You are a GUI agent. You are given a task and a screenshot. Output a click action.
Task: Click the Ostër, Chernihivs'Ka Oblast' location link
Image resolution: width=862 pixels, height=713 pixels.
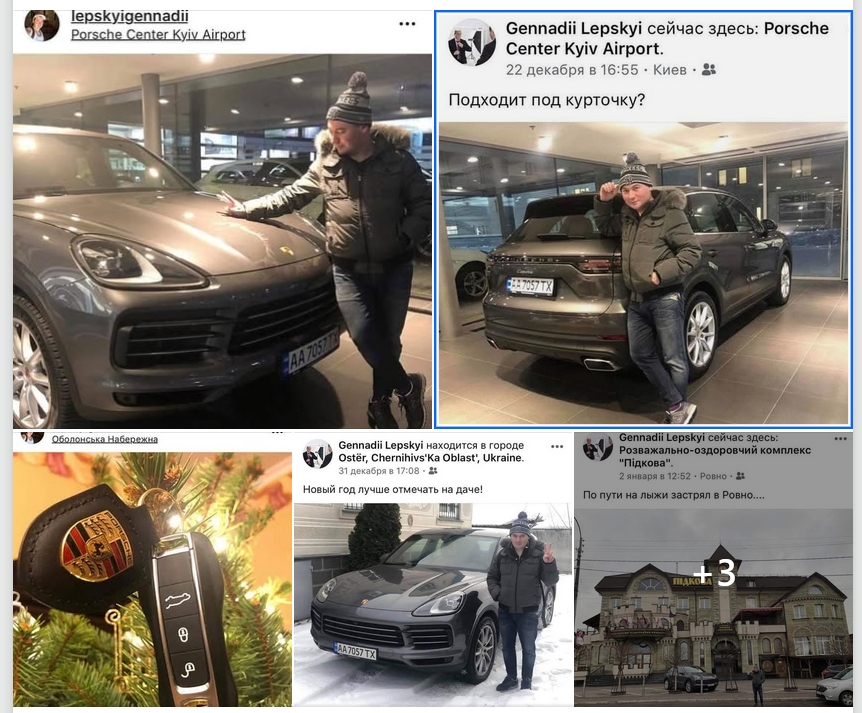point(431,457)
